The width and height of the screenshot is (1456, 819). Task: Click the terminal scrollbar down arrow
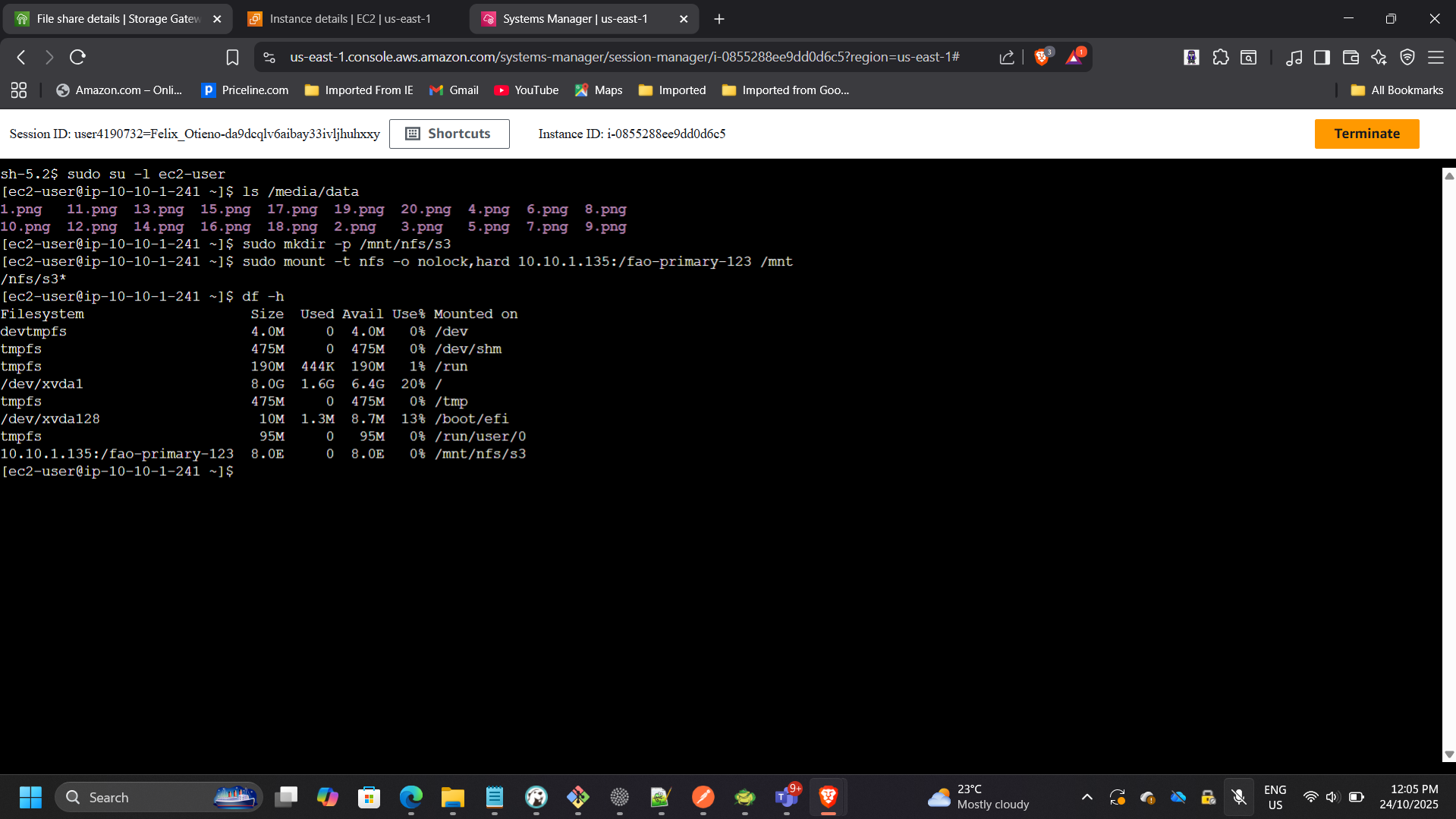[1449, 754]
